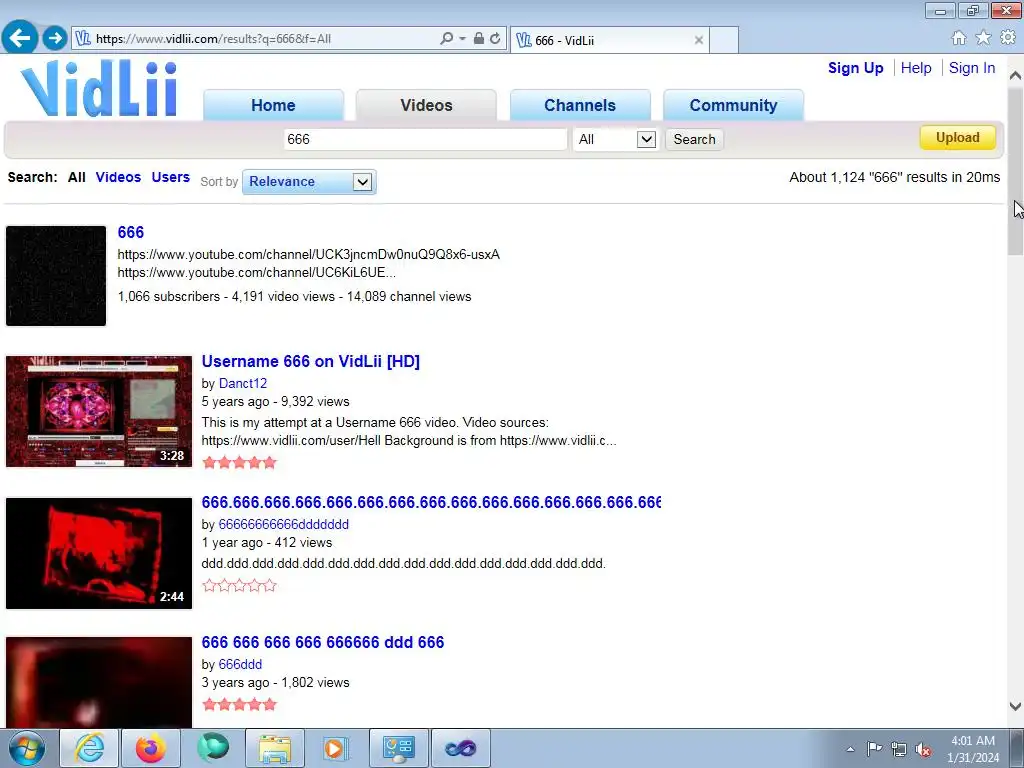Open the Community tab

(x=733, y=105)
